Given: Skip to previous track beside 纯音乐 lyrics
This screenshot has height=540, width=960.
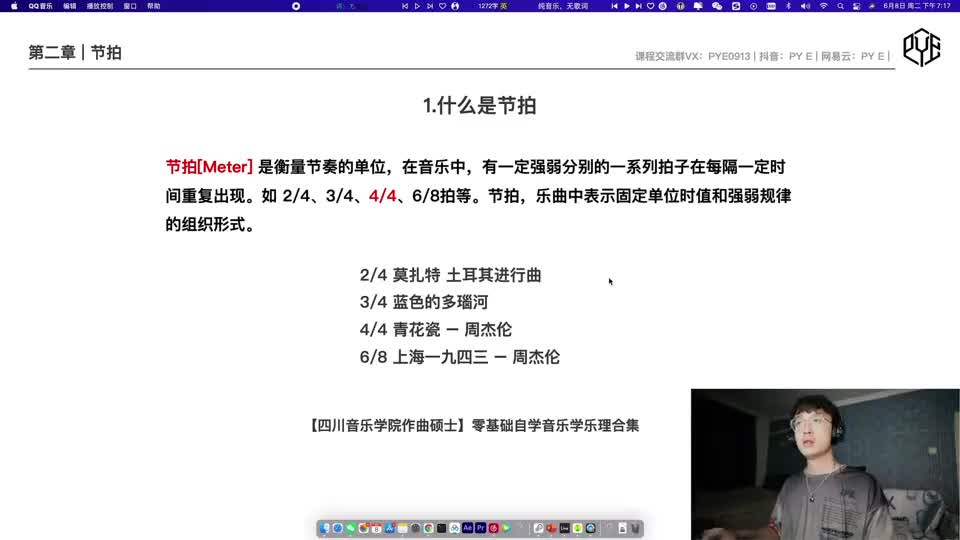Looking at the screenshot, I should click(x=614, y=6).
